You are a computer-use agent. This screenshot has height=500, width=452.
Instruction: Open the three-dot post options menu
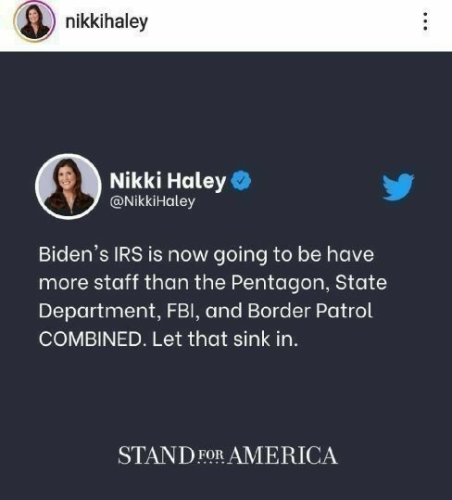tap(425, 22)
